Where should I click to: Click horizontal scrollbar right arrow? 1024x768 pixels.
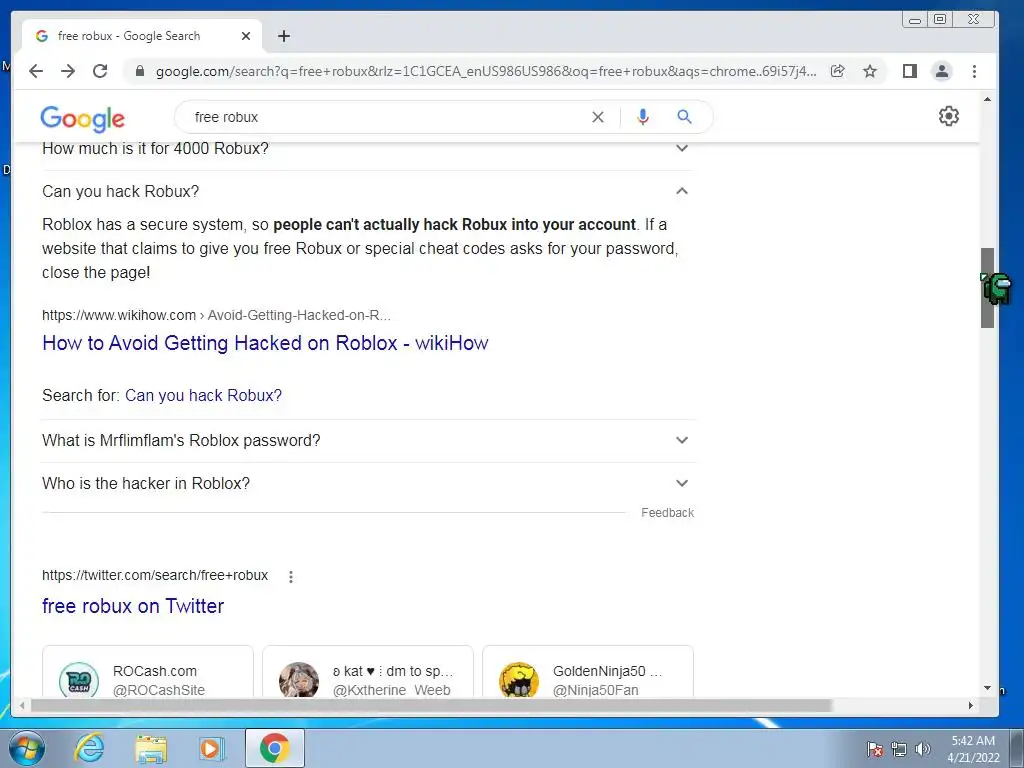pyautogui.click(x=971, y=705)
